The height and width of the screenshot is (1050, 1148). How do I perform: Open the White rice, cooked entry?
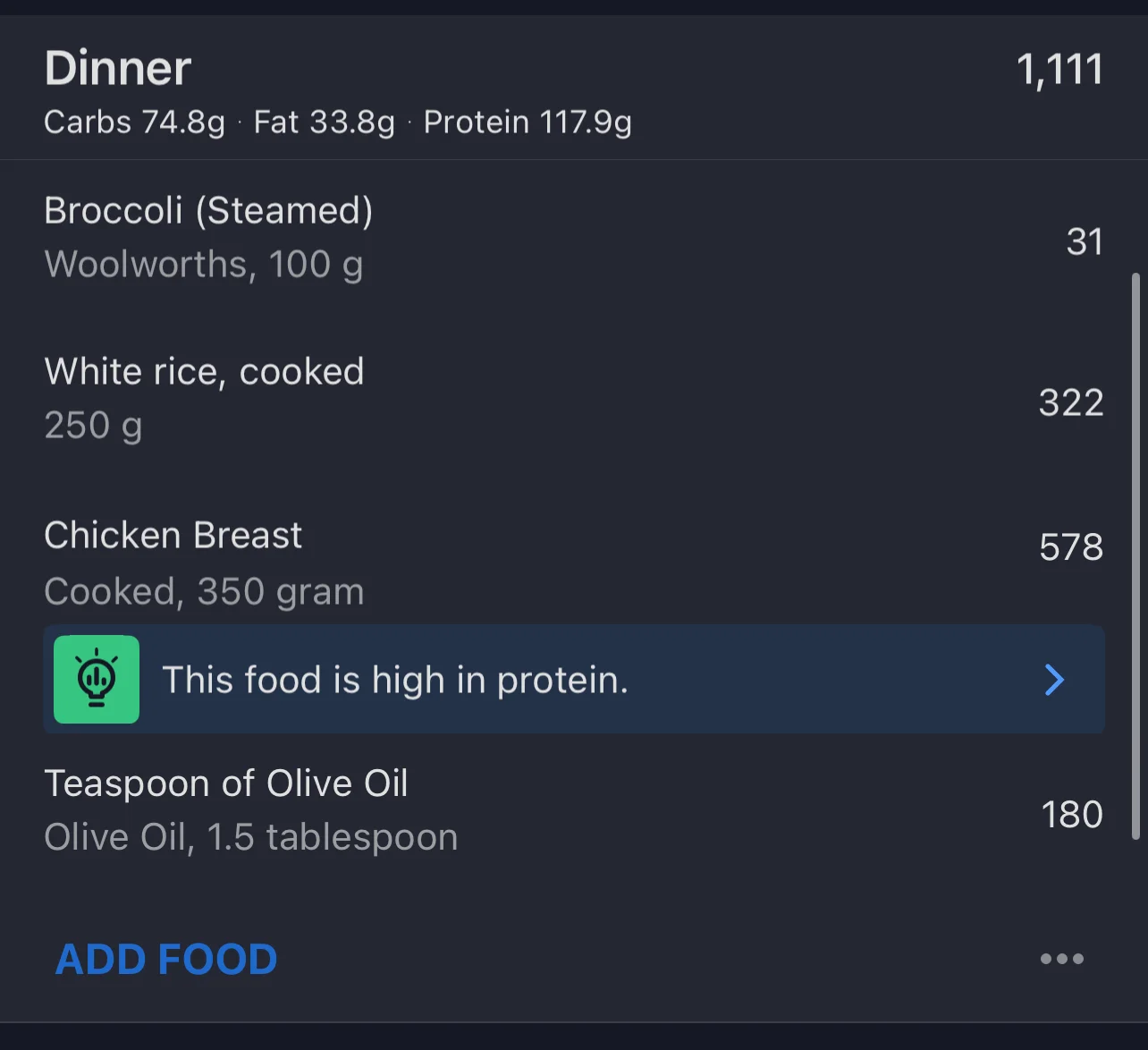[204, 372]
